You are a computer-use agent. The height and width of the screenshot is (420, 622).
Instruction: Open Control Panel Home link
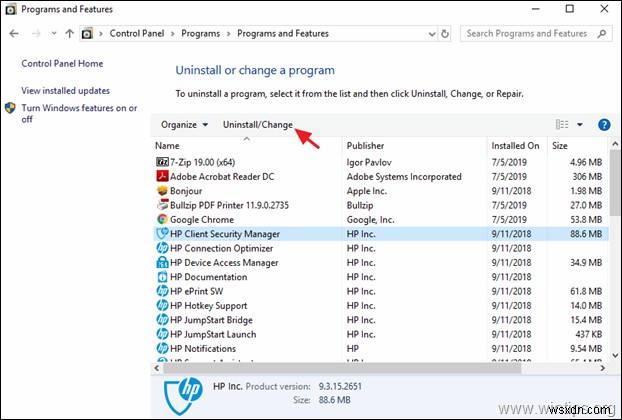tap(62, 64)
